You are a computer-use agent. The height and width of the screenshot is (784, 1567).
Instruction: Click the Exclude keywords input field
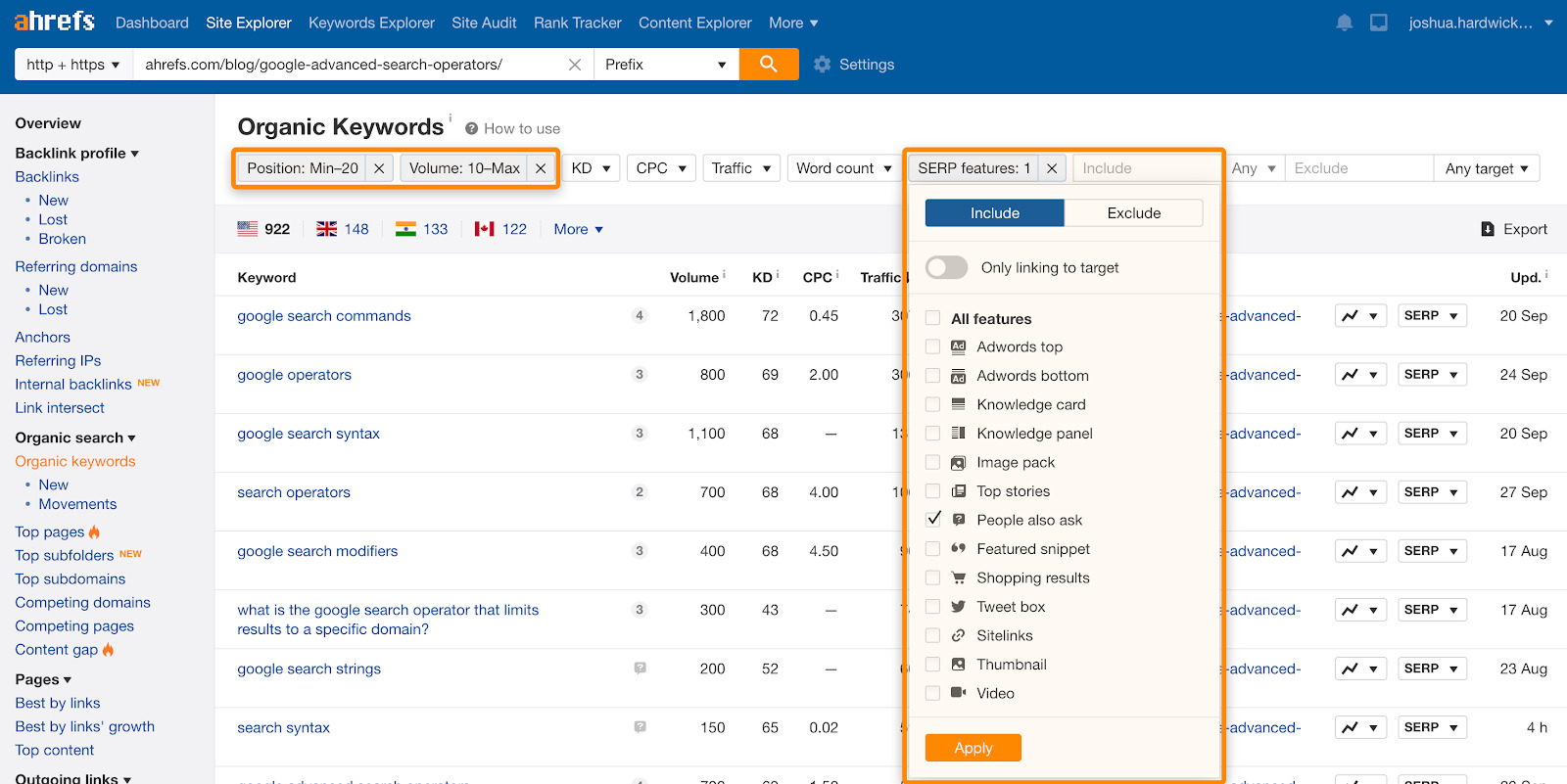(x=1359, y=168)
